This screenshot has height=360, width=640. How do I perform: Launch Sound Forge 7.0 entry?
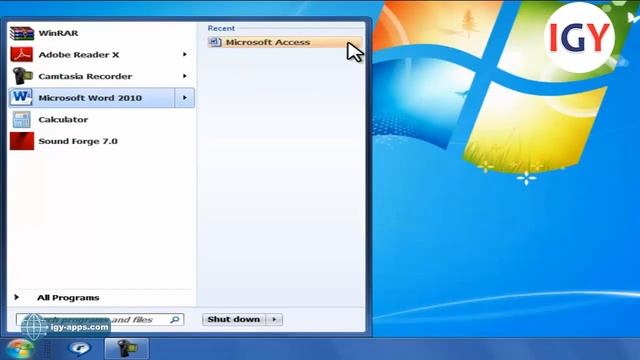(101, 141)
